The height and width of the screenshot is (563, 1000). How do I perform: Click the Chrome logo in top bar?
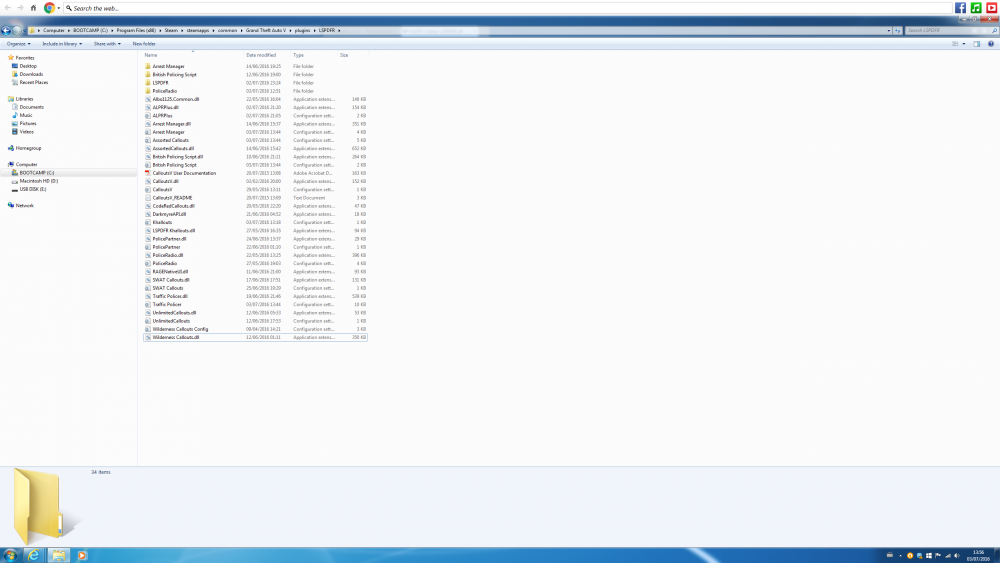[49, 8]
